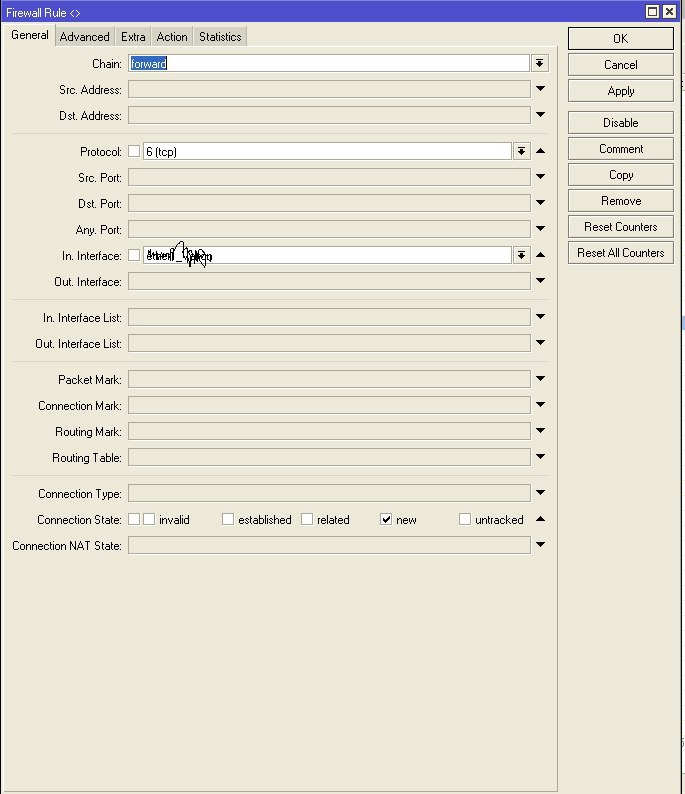Expand the Any. Port field
685x794 pixels.
click(540, 228)
